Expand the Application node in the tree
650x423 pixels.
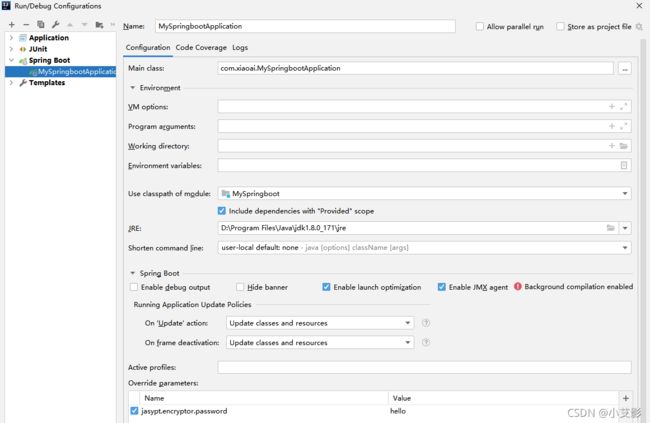(11, 38)
